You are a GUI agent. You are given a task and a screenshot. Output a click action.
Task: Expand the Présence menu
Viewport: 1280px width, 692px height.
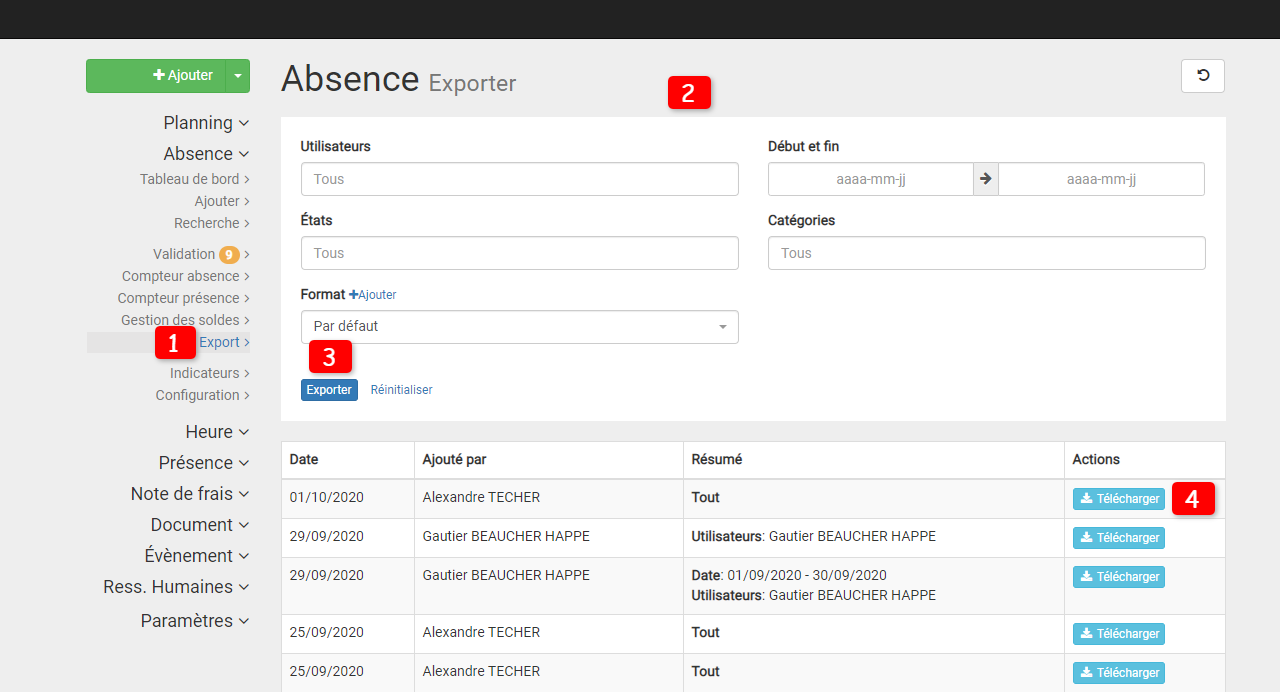(204, 462)
